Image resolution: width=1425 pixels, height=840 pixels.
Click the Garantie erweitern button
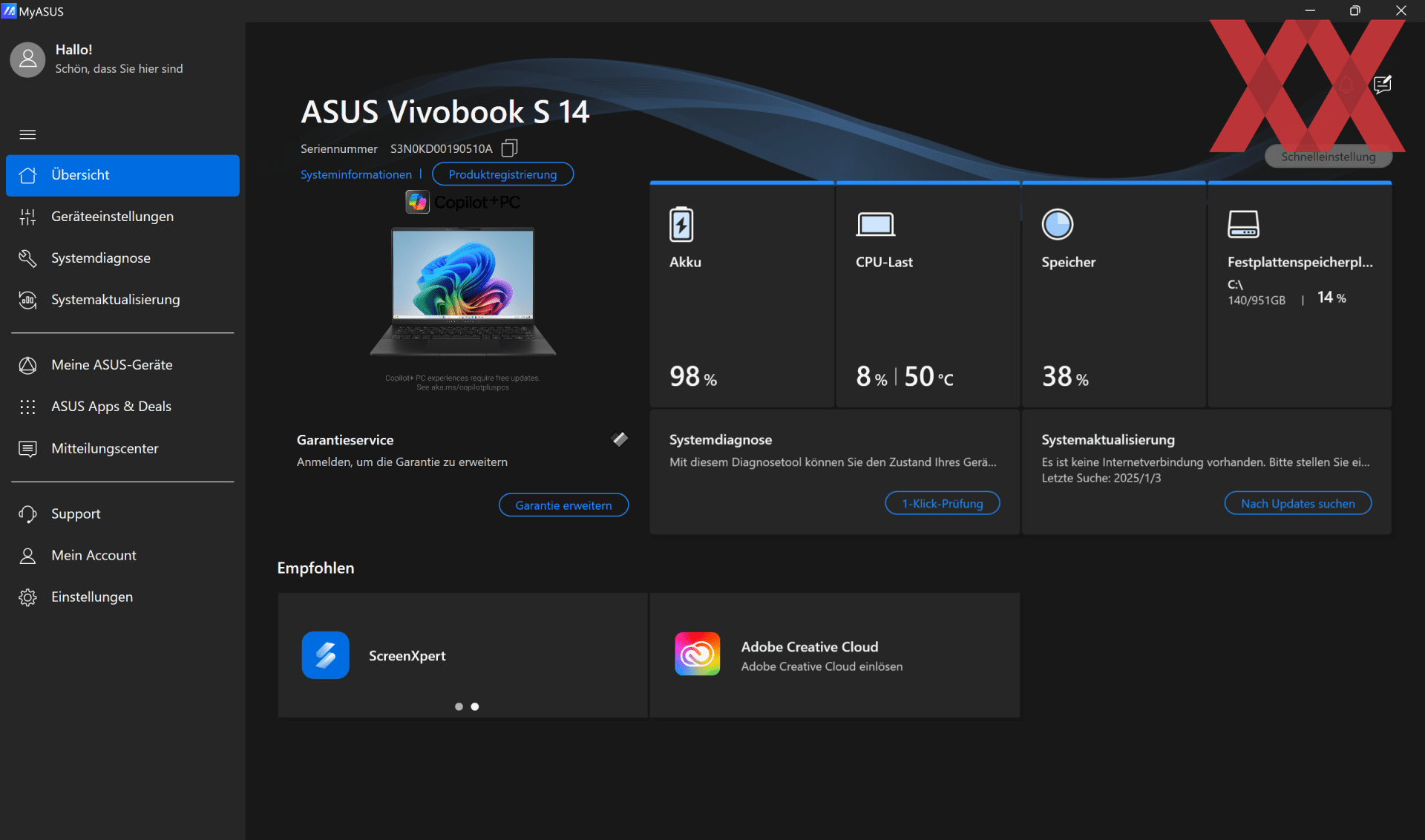pyautogui.click(x=563, y=505)
